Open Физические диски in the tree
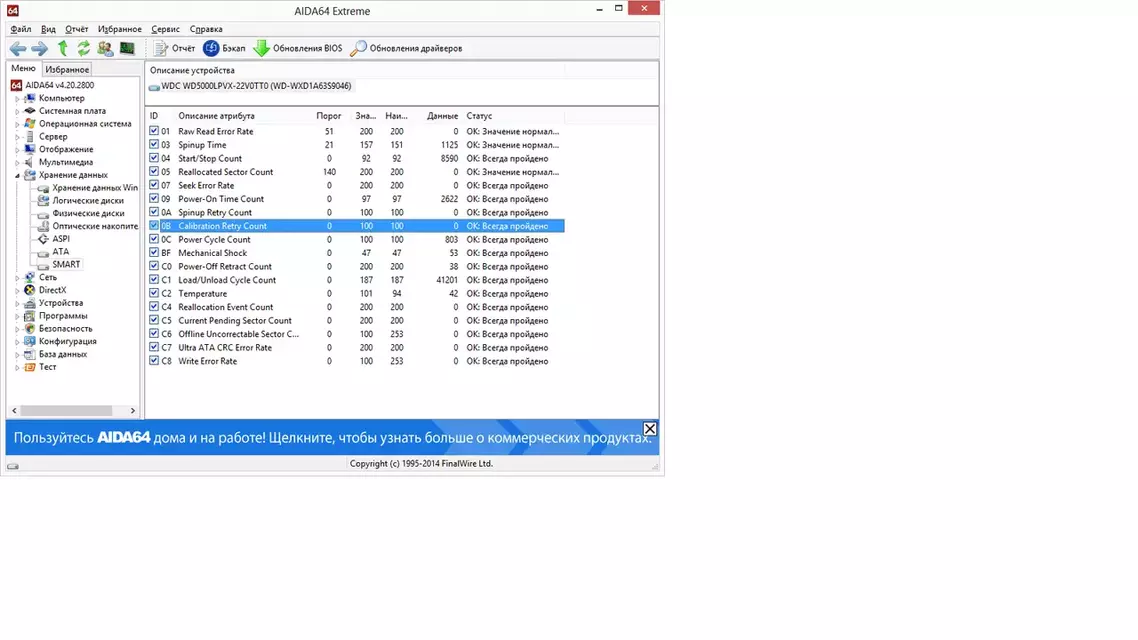This screenshot has width=1138, height=640. (88, 213)
